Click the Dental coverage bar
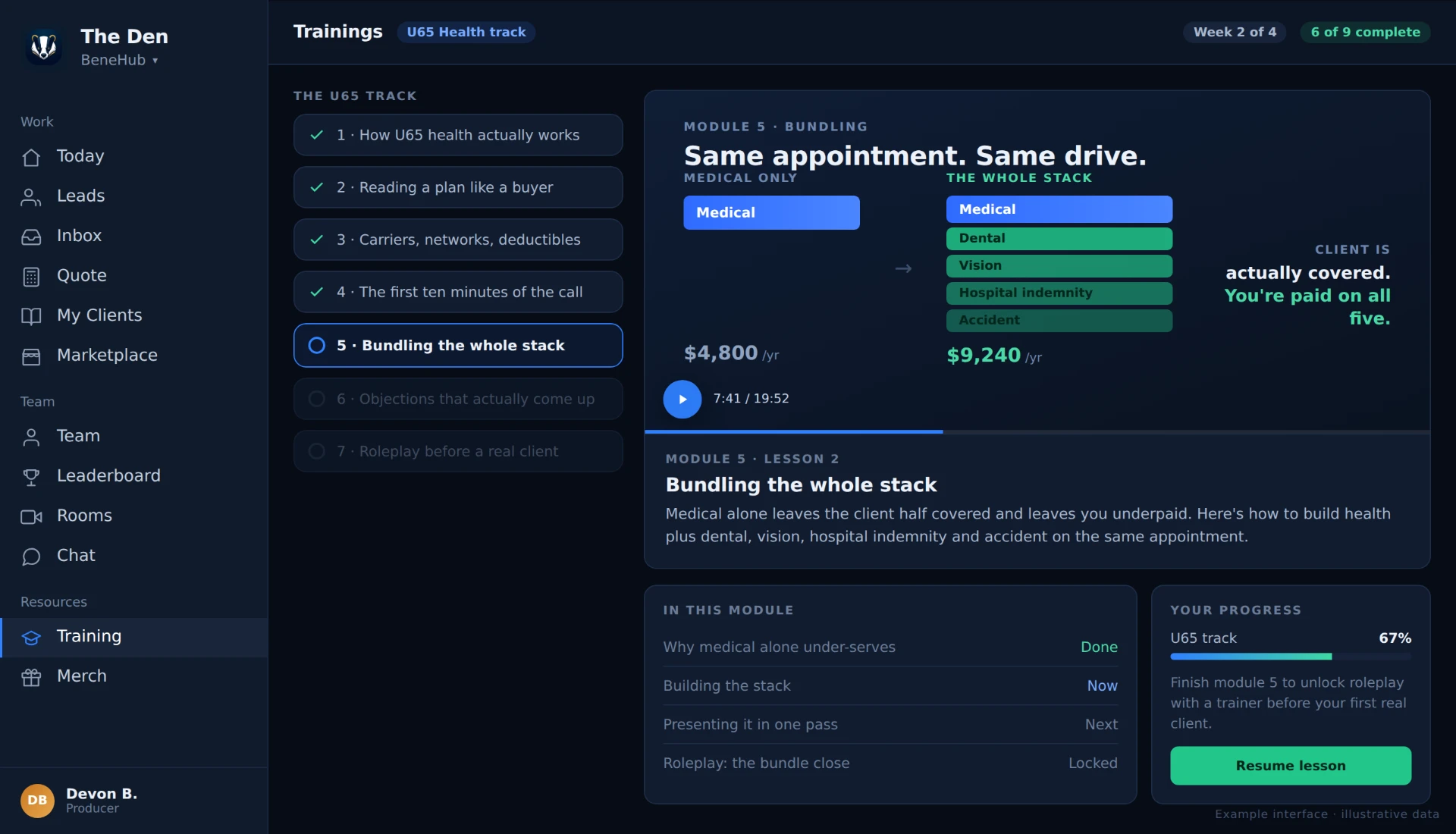Screen dimensions: 1456x834 pos(1059,238)
